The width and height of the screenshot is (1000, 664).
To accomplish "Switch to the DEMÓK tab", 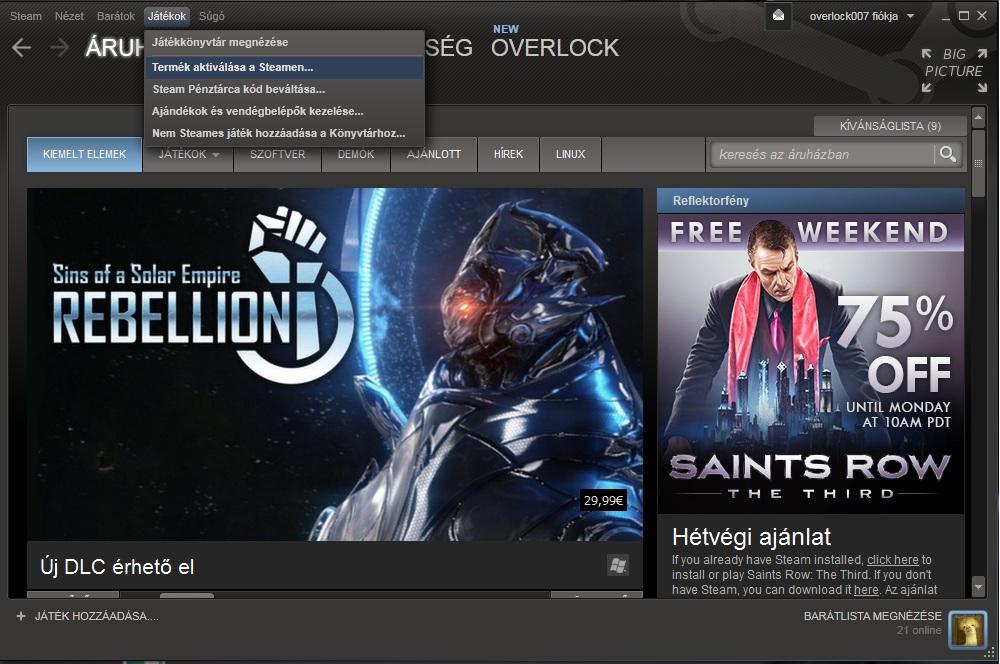I will 356,154.
